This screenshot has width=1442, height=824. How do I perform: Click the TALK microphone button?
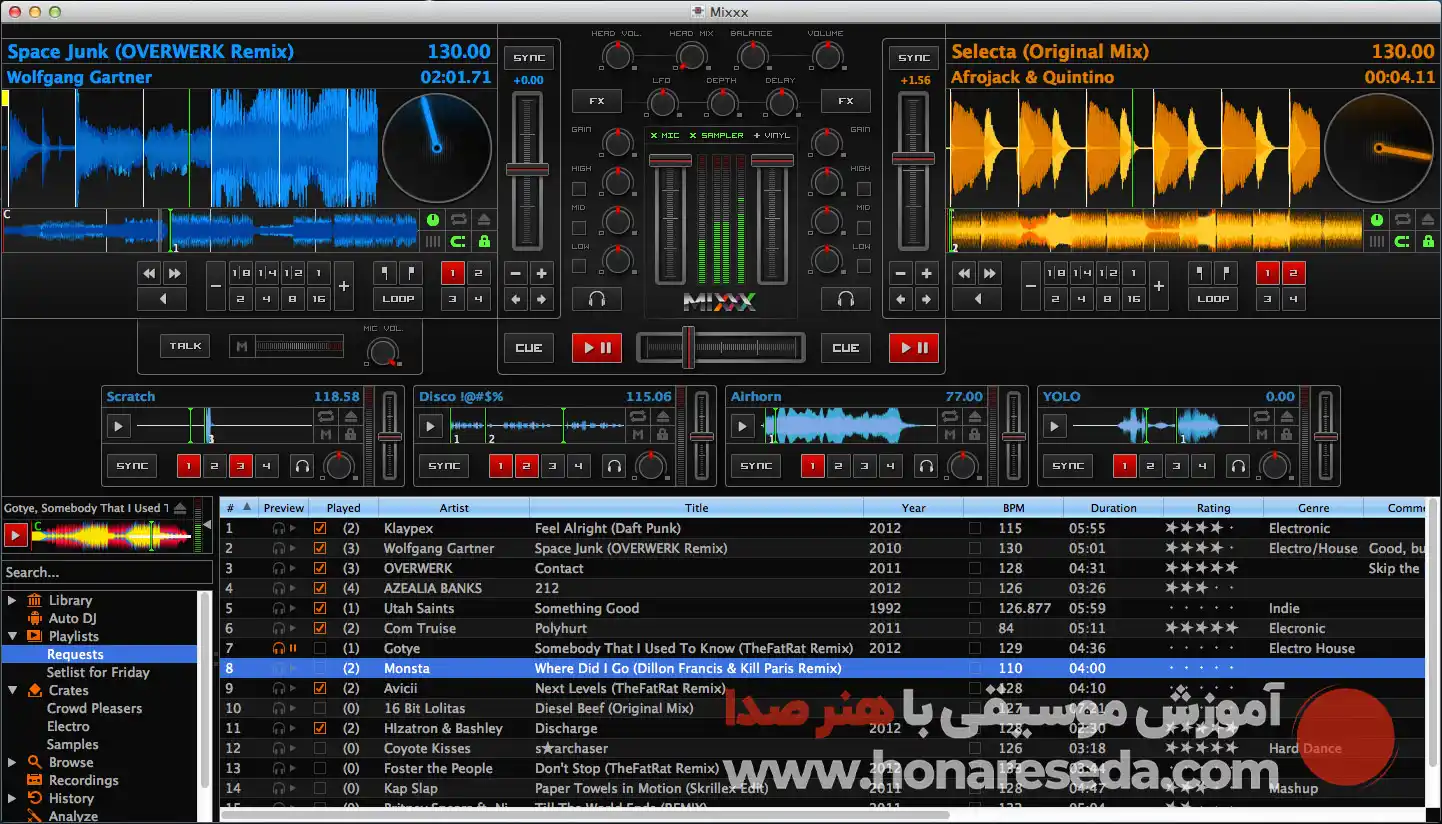185,346
